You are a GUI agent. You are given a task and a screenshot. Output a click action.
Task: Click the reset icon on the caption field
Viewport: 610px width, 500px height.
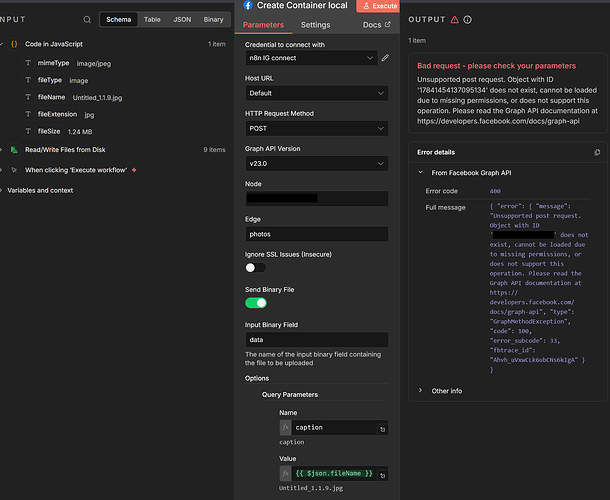pyautogui.click(x=382, y=428)
